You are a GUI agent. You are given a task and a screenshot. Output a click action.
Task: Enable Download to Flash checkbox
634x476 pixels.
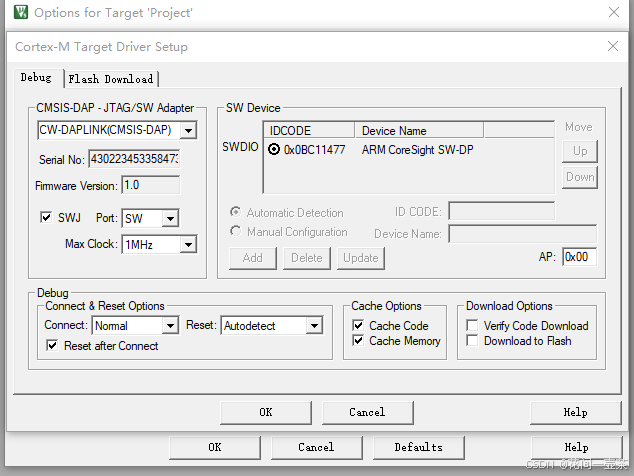(x=472, y=341)
